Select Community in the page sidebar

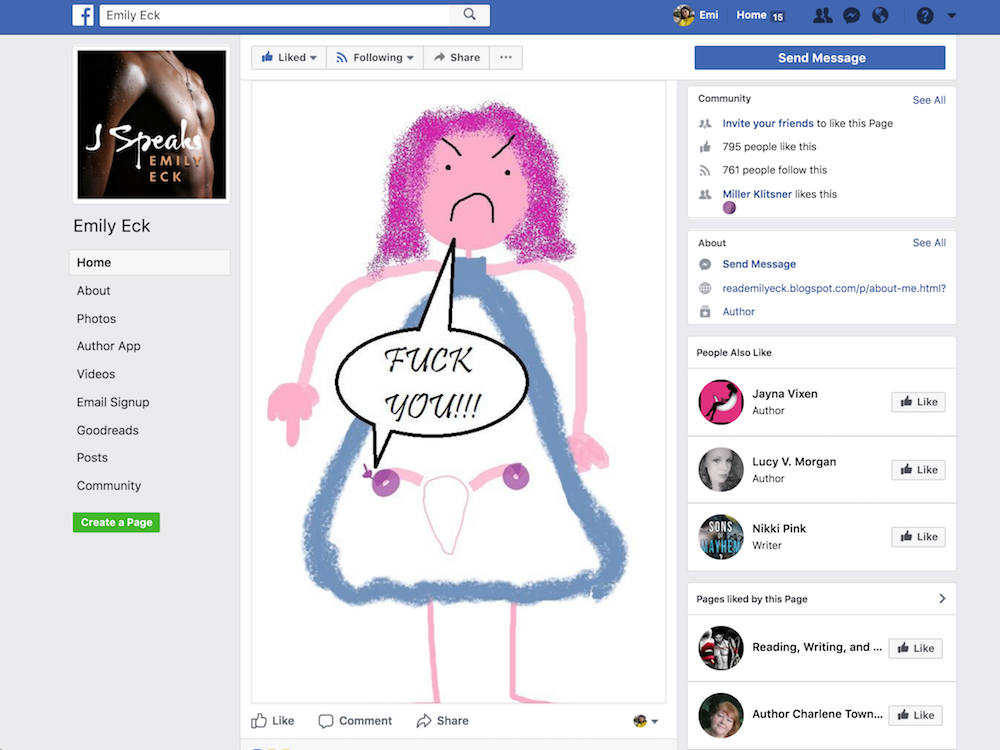pos(108,486)
